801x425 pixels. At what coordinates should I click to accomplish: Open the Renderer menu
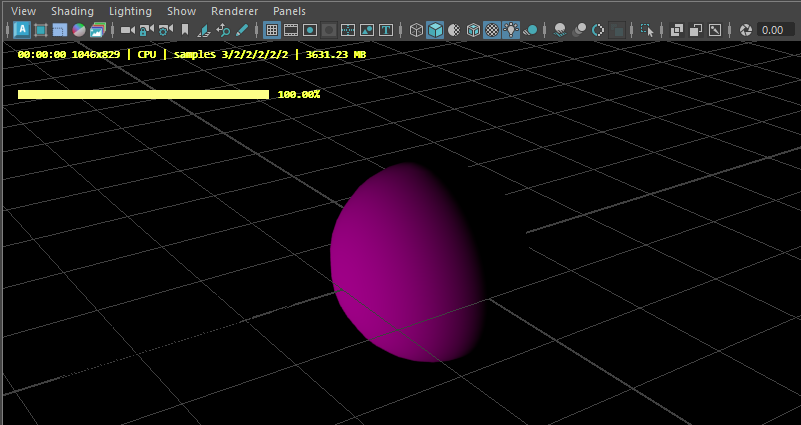pyautogui.click(x=234, y=11)
